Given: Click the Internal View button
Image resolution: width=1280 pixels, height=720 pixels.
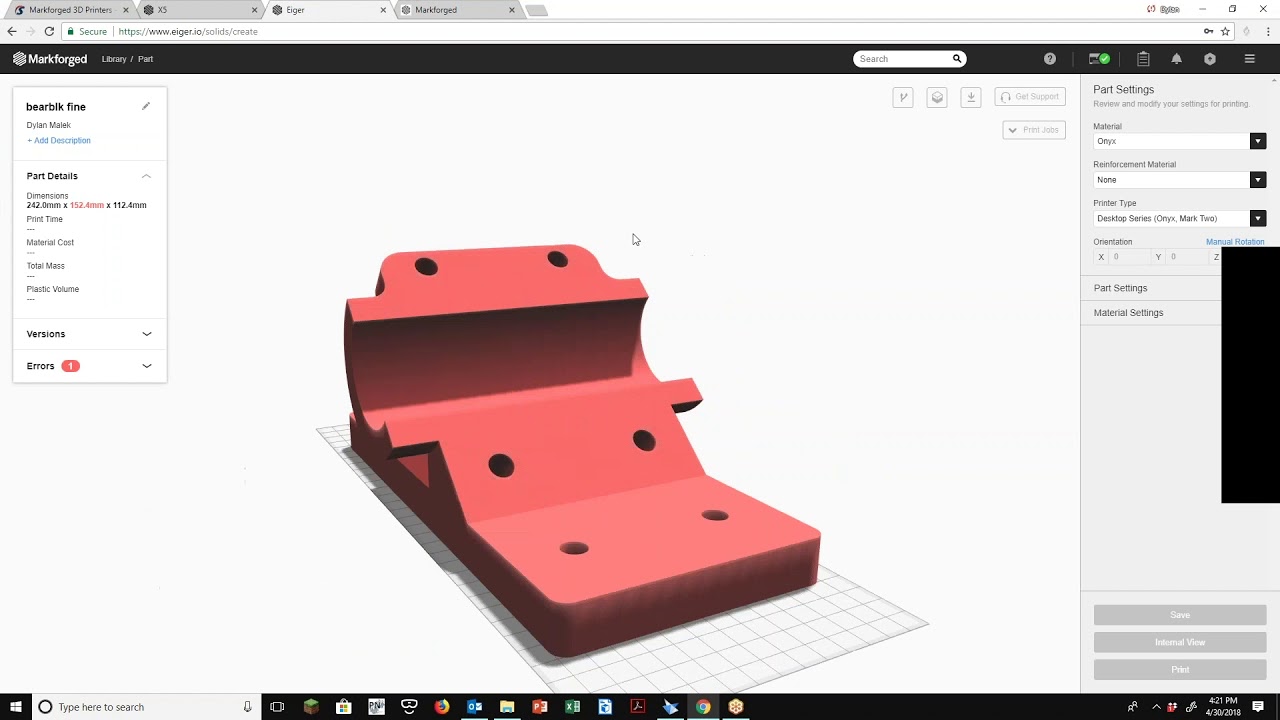Looking at the screenshot, I should click(1180, 642).
